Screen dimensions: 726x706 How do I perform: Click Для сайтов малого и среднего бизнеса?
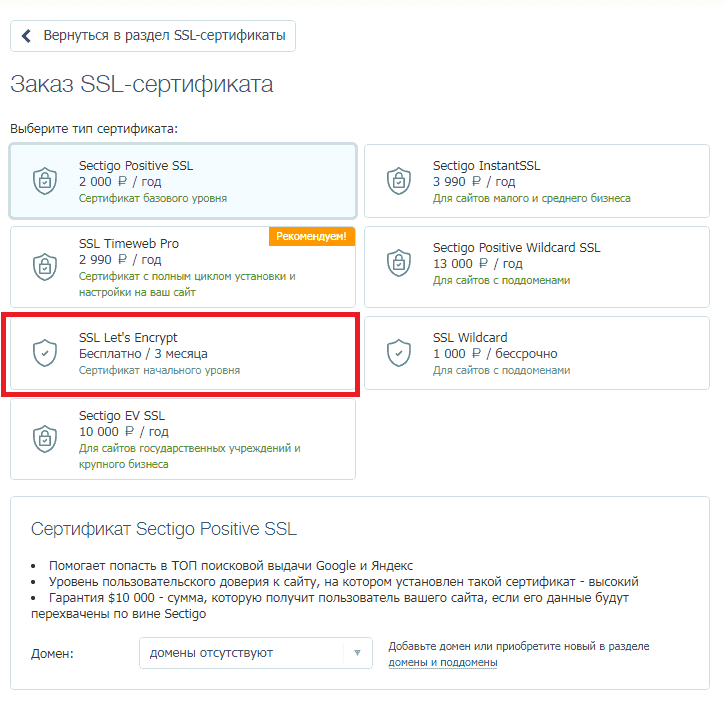[532, 198]
